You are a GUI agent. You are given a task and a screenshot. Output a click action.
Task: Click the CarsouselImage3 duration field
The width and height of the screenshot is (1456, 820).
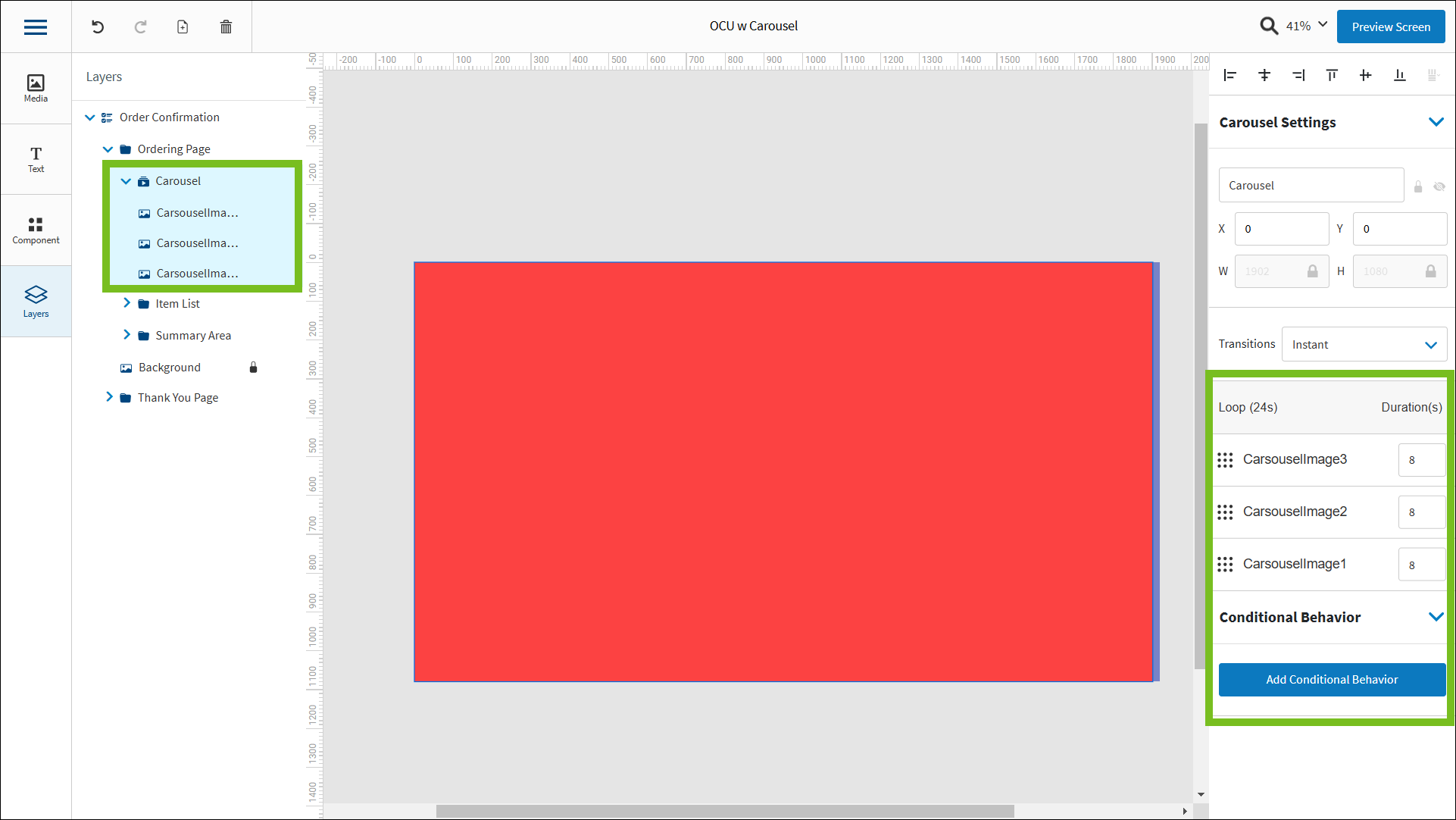(1420, 460)
